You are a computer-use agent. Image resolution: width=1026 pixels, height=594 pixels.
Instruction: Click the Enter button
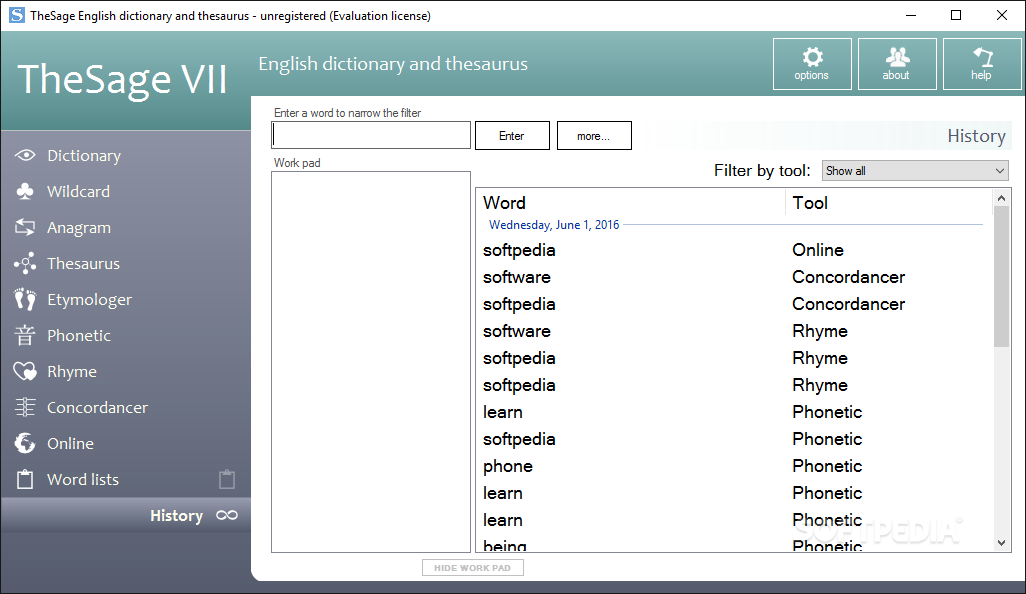click(512, 135)
